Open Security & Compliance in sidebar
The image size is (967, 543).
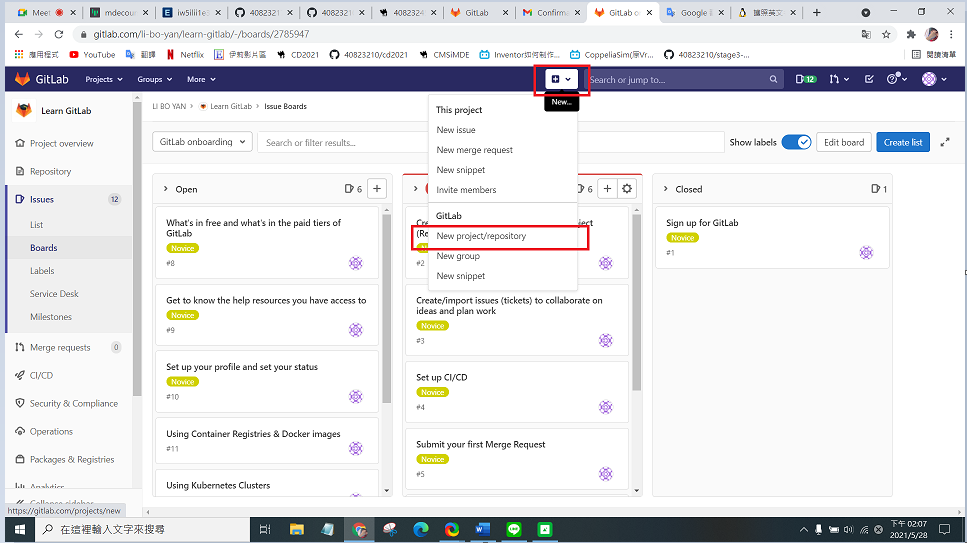tap(73, 404)
